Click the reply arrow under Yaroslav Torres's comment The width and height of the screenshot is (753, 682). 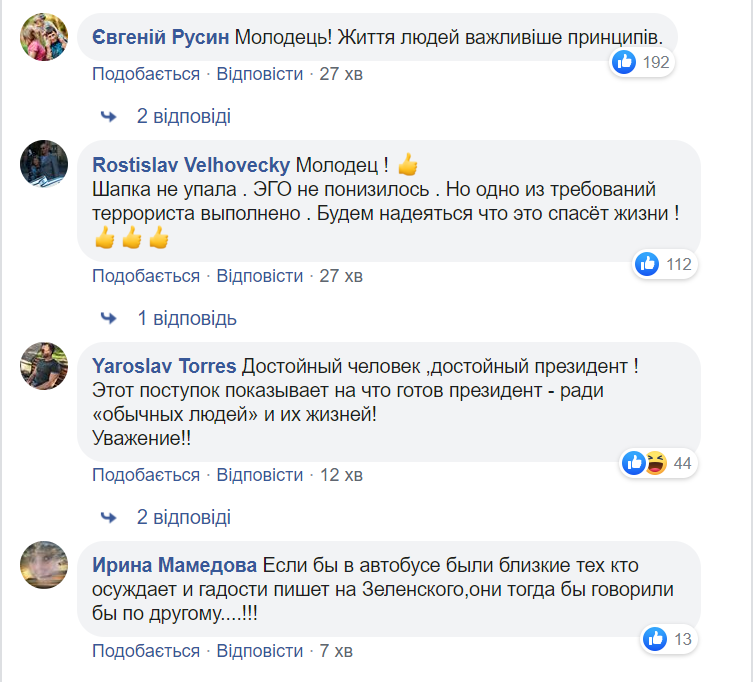pyautogui.click(x=109, y=517)
